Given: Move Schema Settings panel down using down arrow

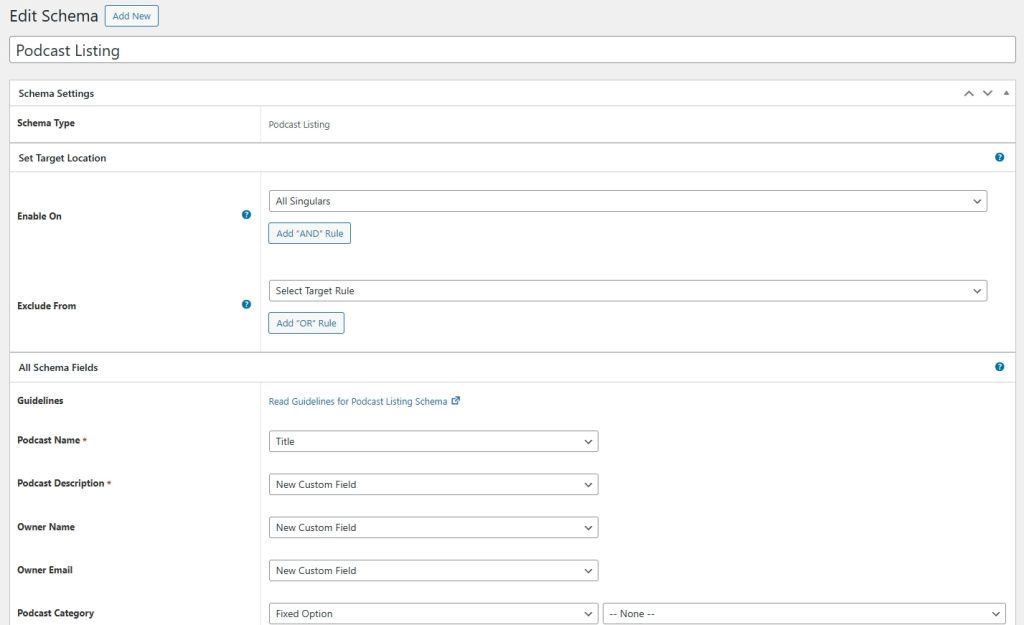Looking at the screenshot, I should tap(987, 92).
